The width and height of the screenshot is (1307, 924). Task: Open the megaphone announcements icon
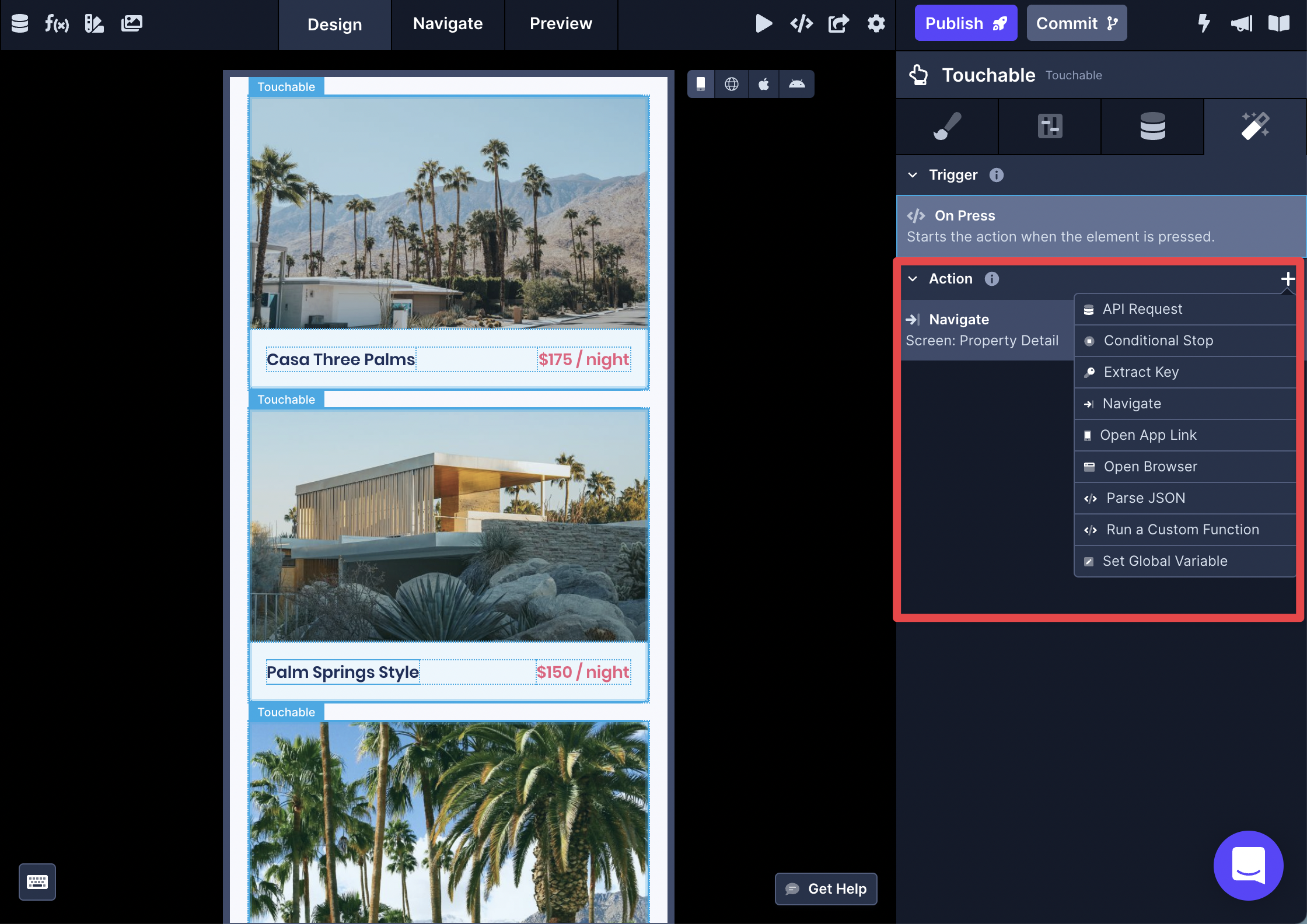tap(1241, 23)
